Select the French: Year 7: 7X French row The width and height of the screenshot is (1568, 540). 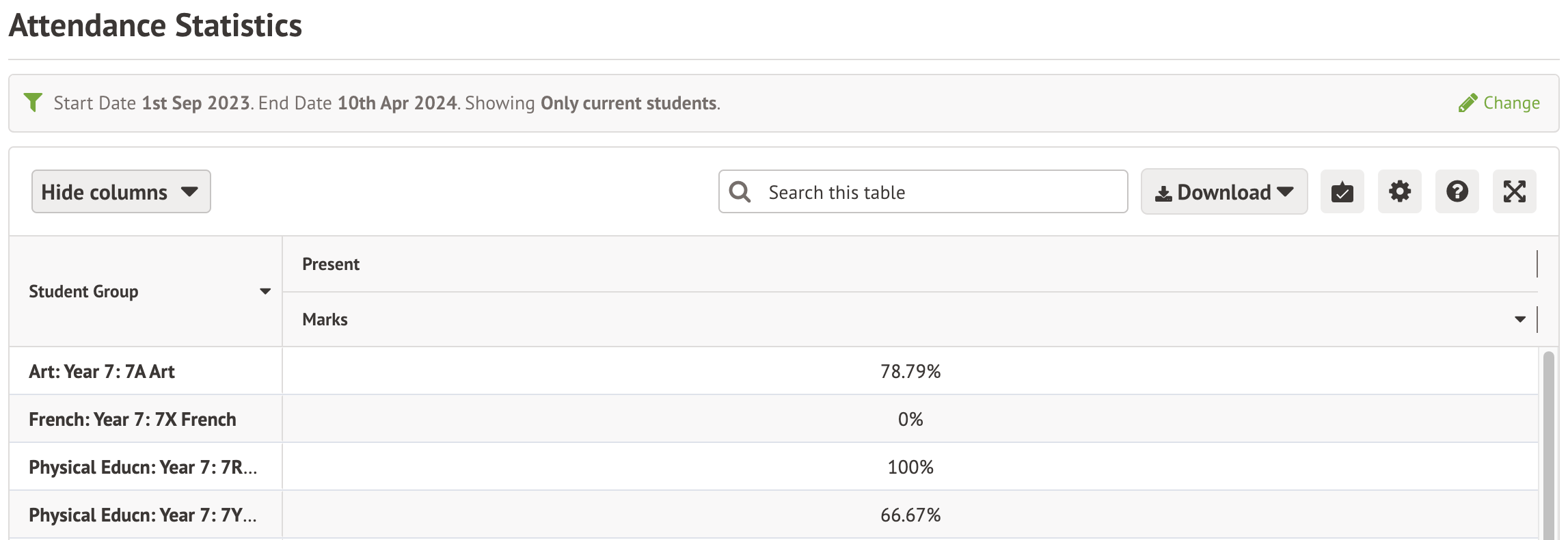[x=133, y=419]
